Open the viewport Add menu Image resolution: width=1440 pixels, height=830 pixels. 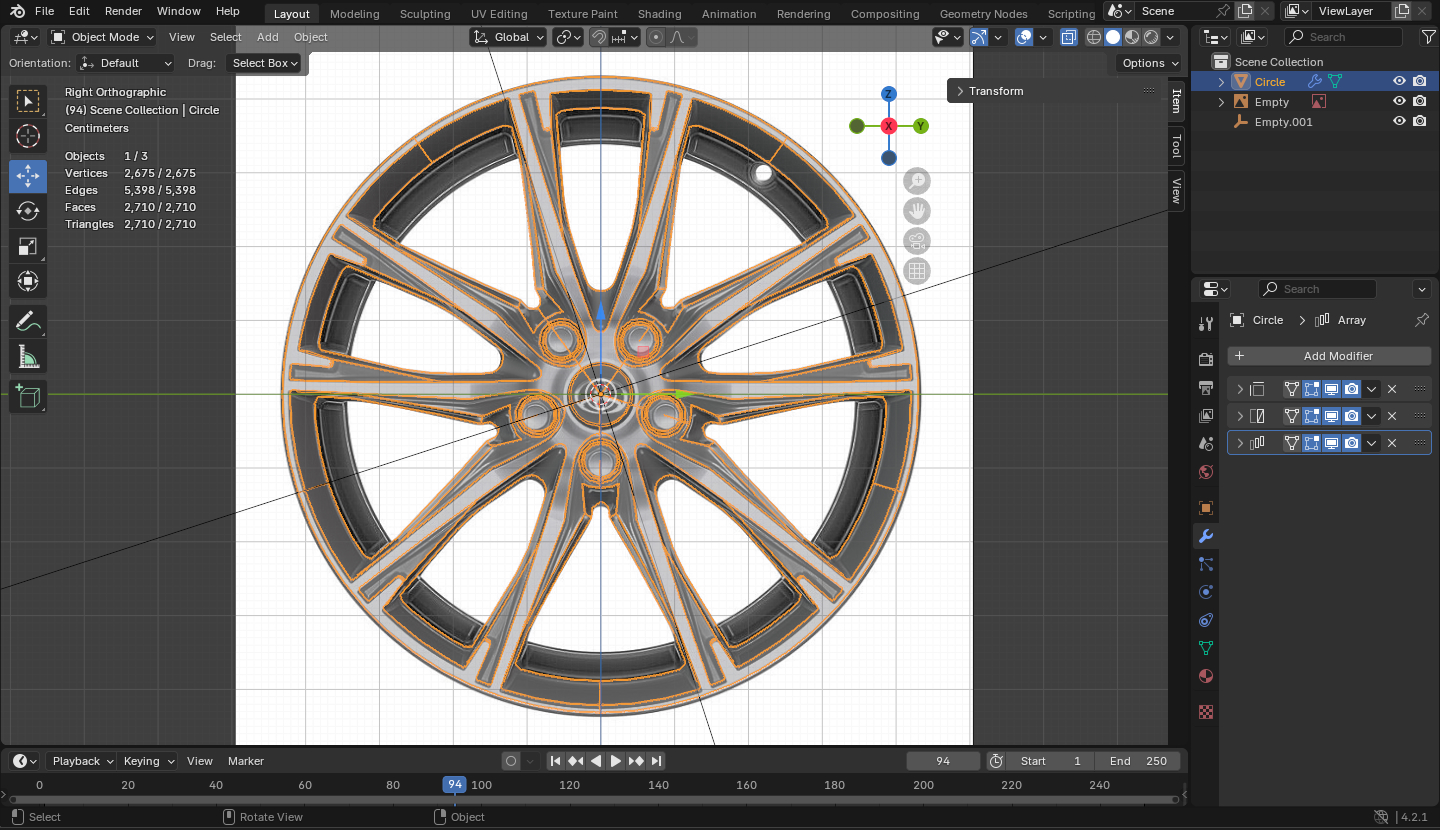[268, 37]
